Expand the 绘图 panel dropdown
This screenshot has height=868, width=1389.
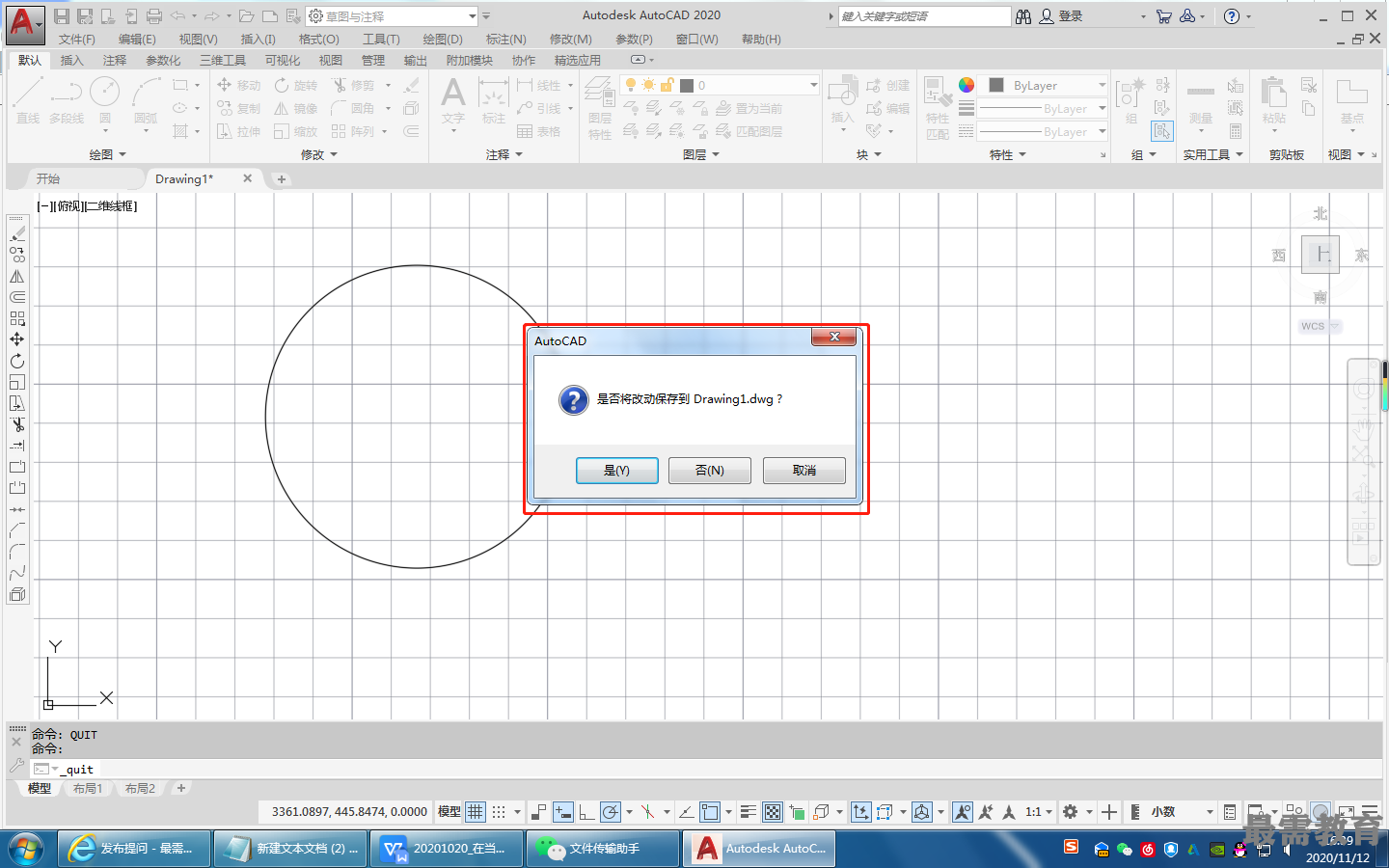(x=108, y=154)
